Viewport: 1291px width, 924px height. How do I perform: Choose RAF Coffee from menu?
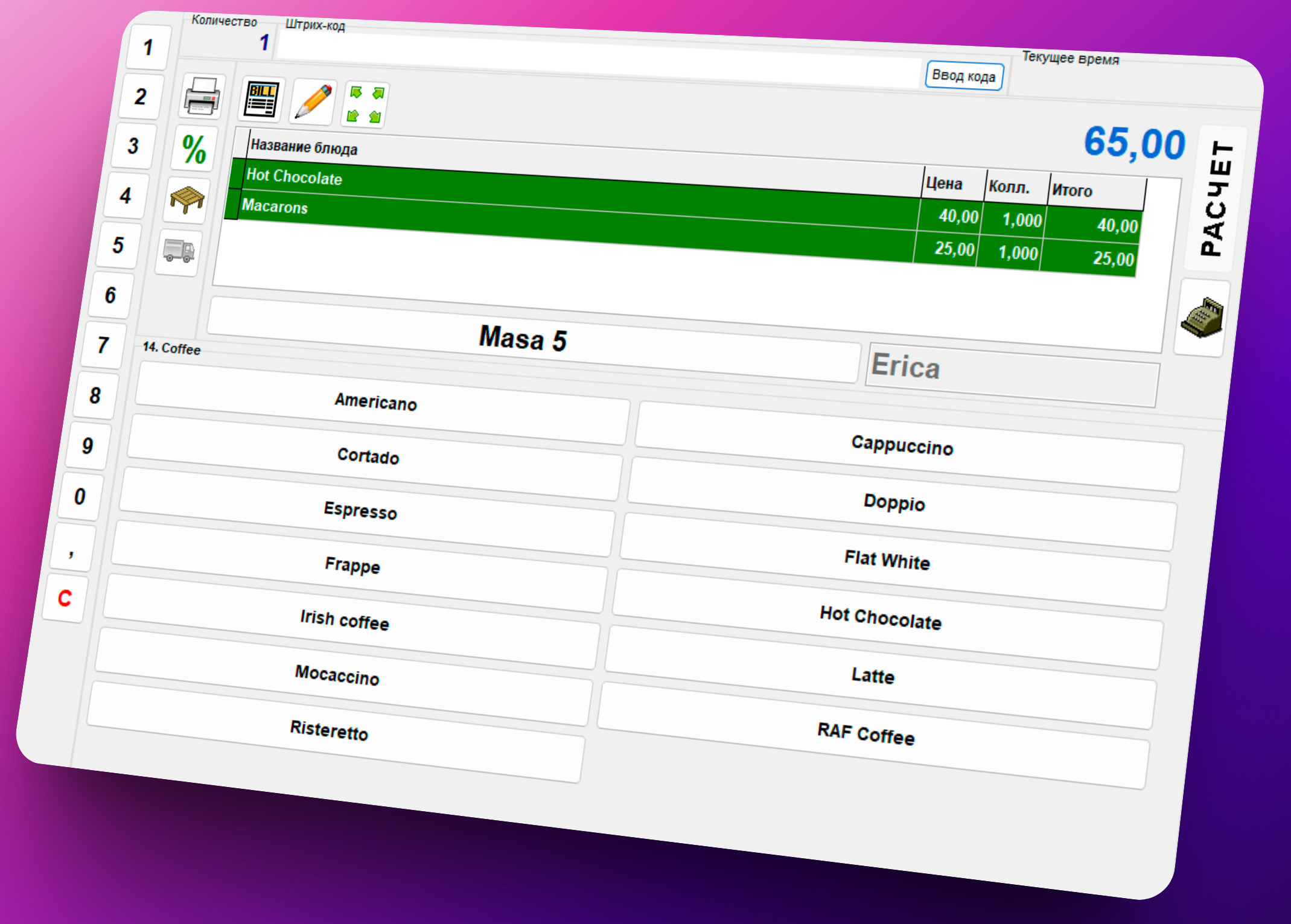coord(865,733)
